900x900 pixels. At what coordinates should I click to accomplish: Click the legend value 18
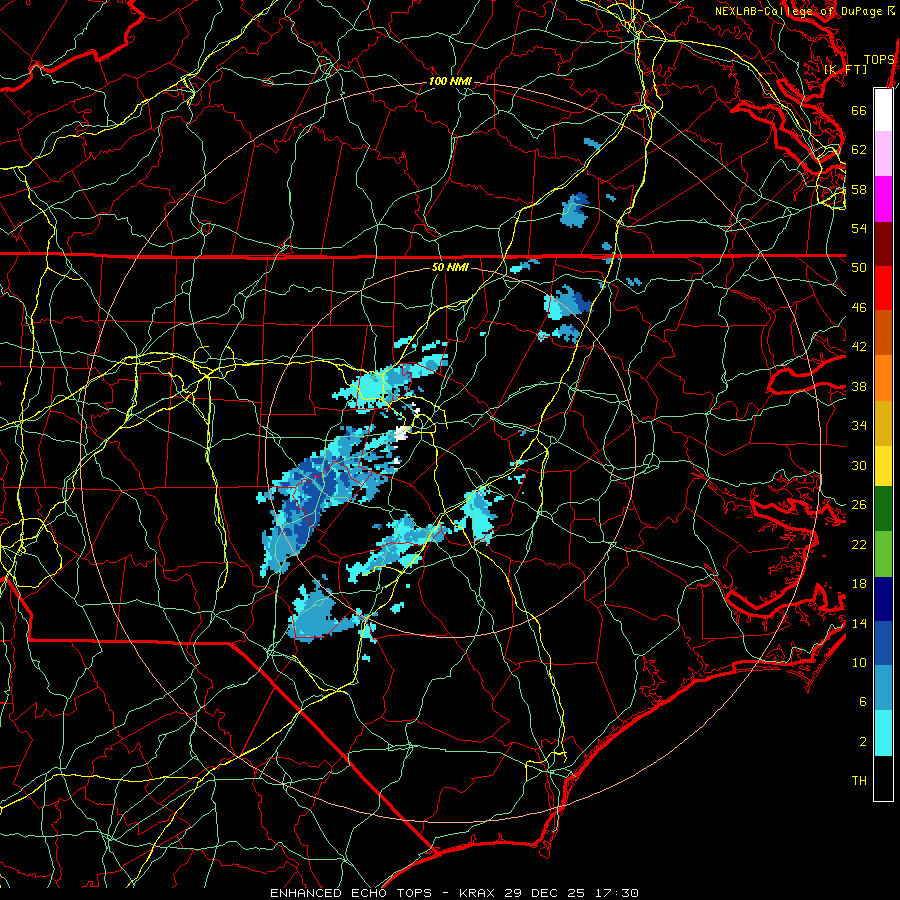coord(859,584)
